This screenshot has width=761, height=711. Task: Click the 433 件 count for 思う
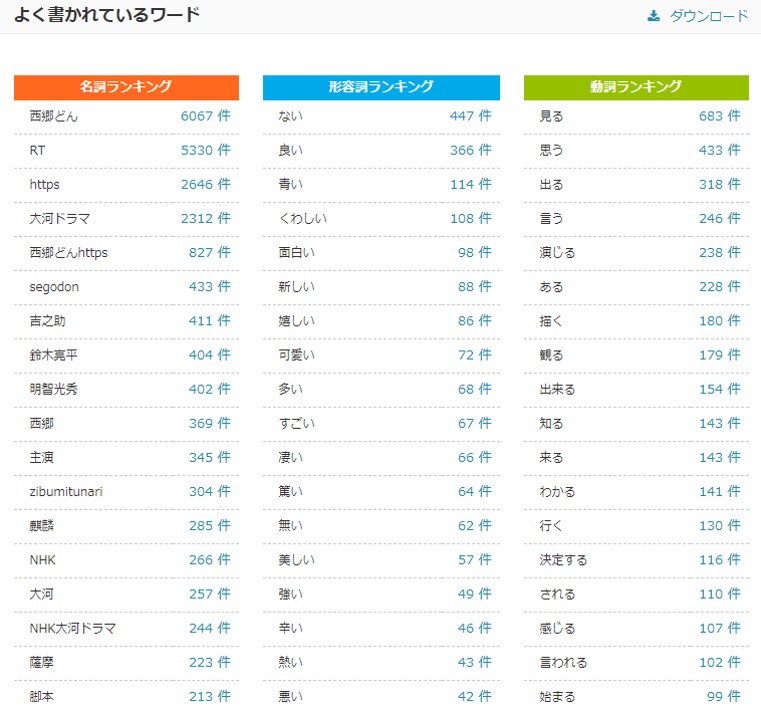pyautogui.click(x=719, y=150)
